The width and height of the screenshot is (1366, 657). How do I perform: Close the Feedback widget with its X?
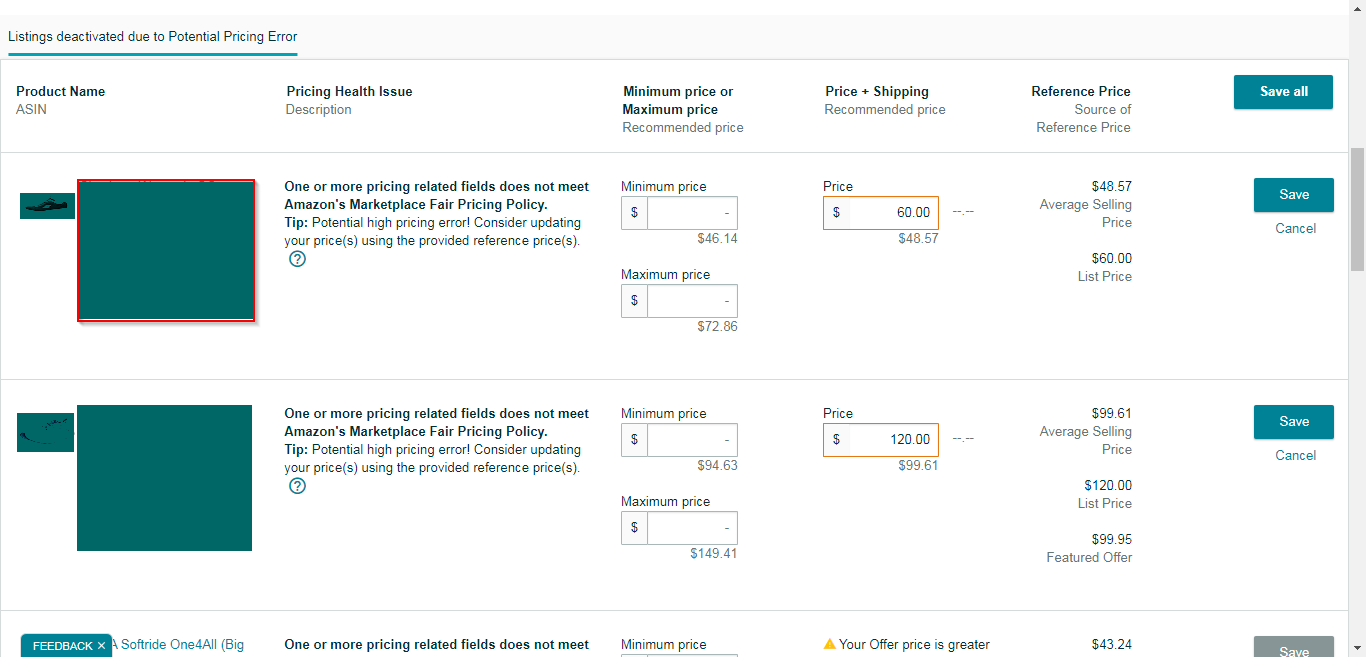click(x=101, y=646)
